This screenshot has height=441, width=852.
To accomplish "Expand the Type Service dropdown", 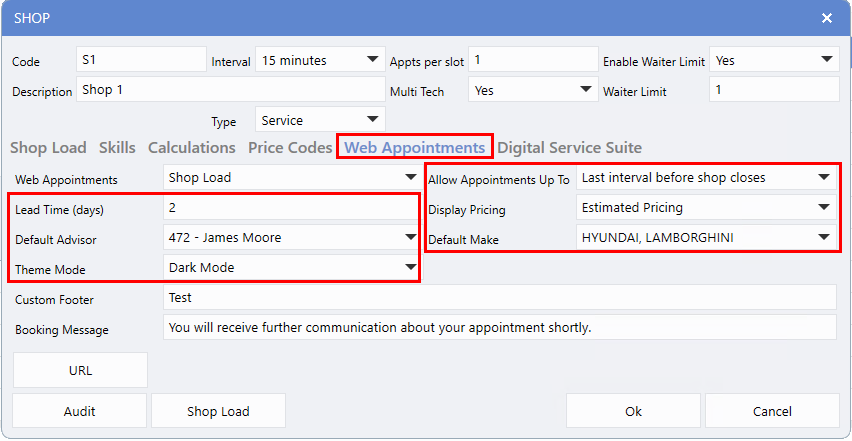I will [320, 120].
